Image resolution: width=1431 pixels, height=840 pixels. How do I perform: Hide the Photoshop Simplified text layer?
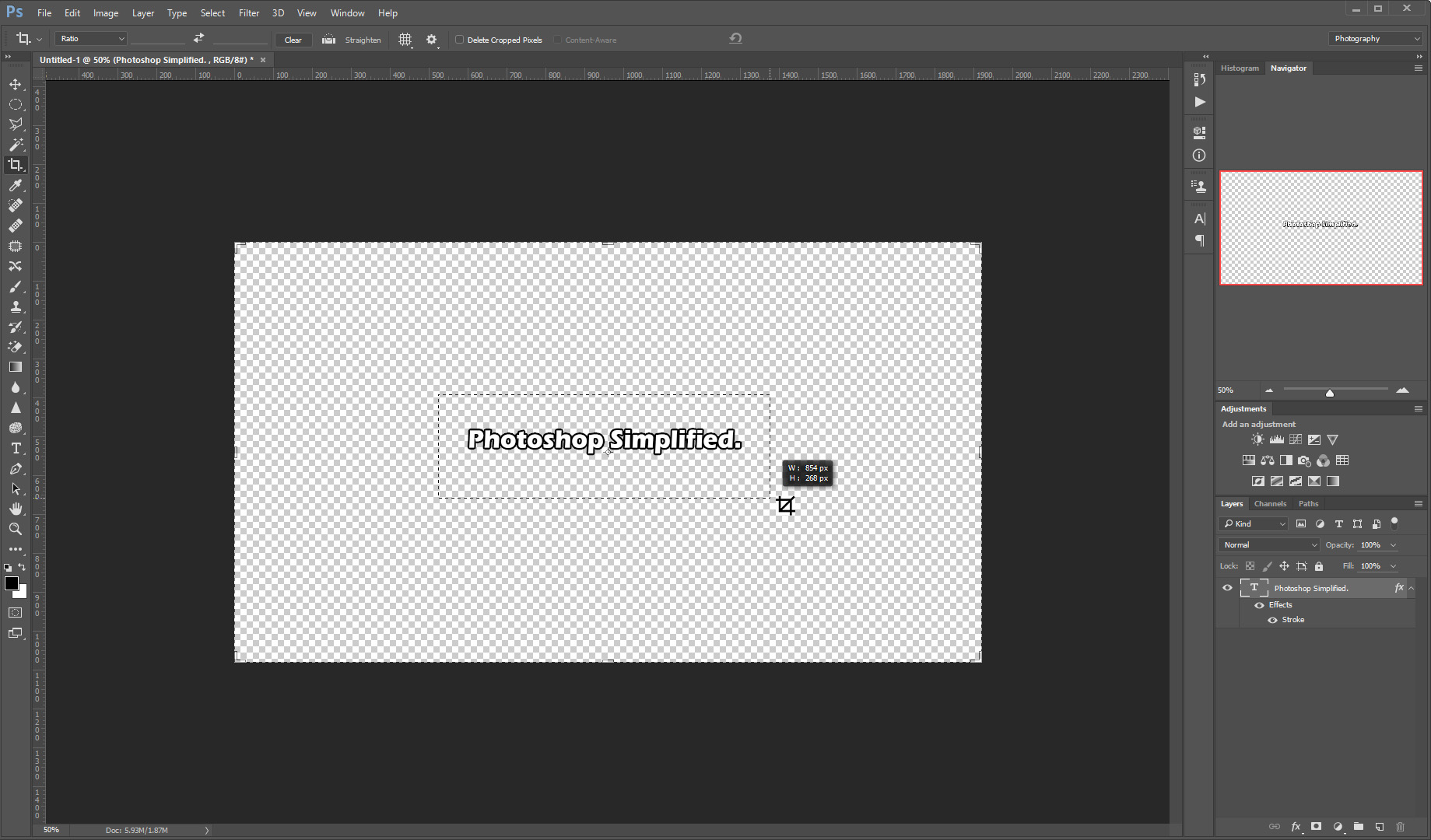coord(1227,588)
